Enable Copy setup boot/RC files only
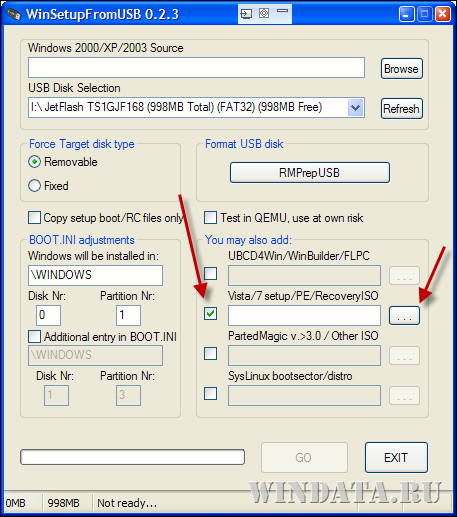Viewport: 457px width, 517px height. 35,218
